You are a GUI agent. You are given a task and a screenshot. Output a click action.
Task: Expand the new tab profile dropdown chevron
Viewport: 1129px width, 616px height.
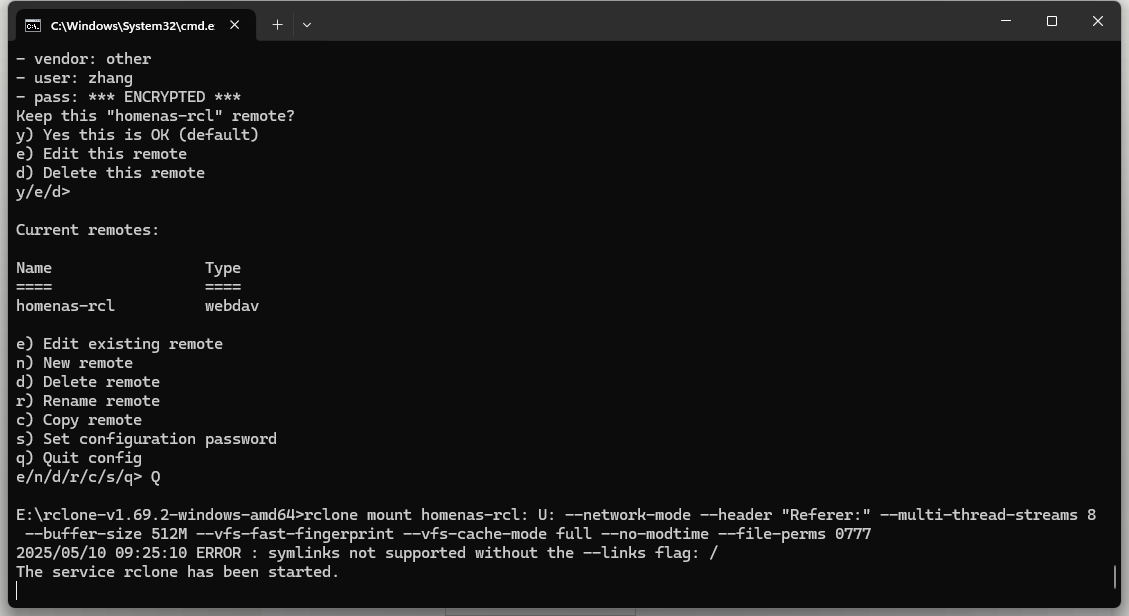coord(307,25)
